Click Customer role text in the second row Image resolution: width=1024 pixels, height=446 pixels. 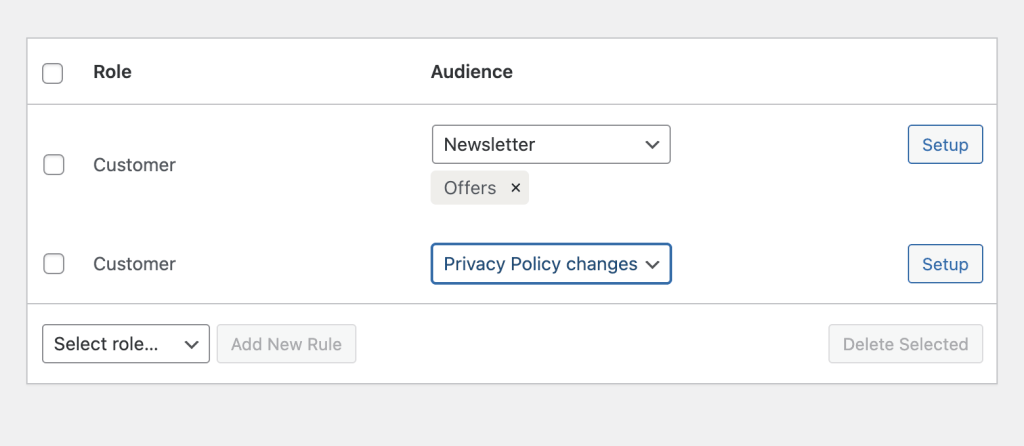click(x=134, y=264)
